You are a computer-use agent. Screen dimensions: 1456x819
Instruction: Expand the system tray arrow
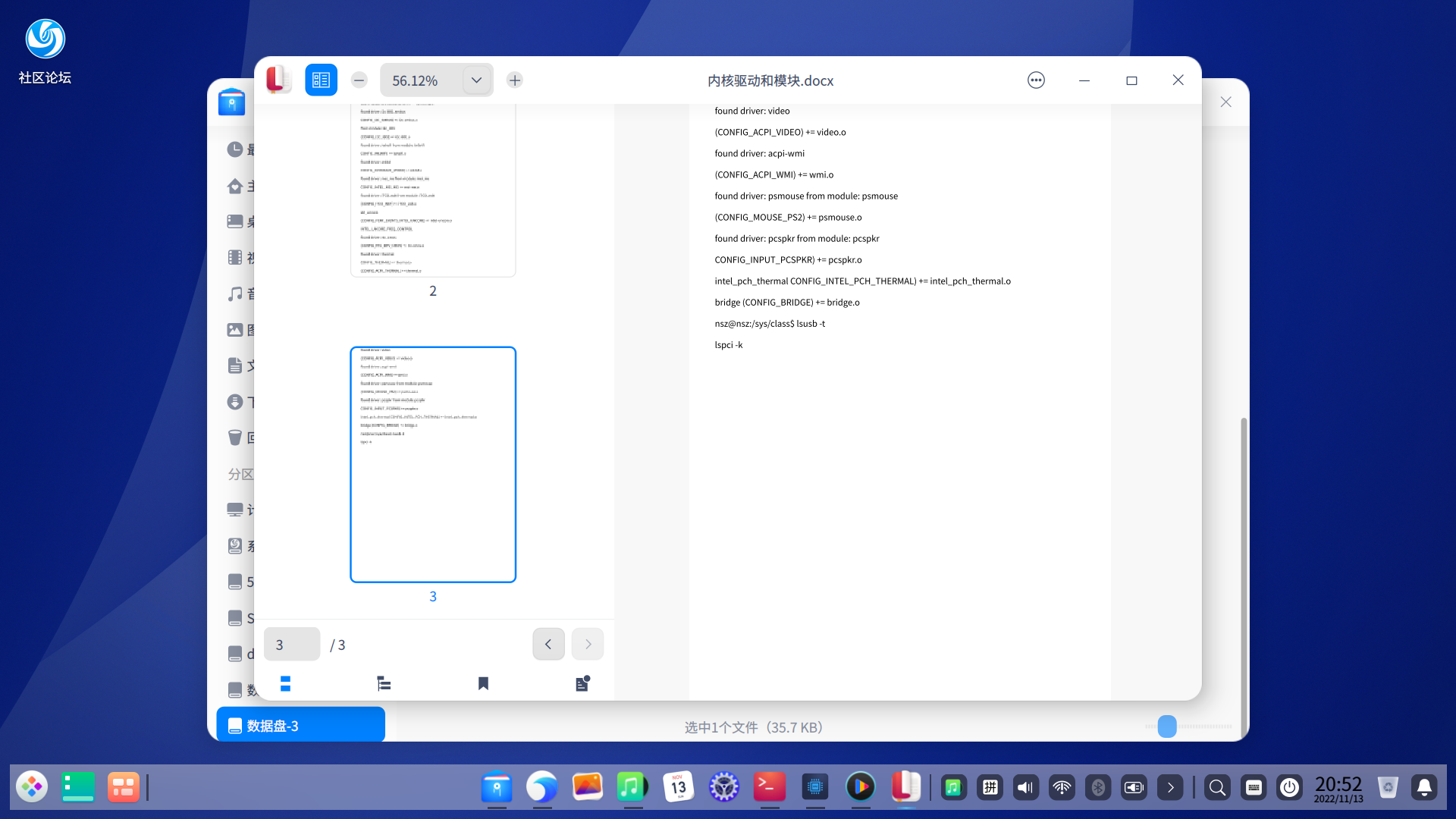(1170, 787)
